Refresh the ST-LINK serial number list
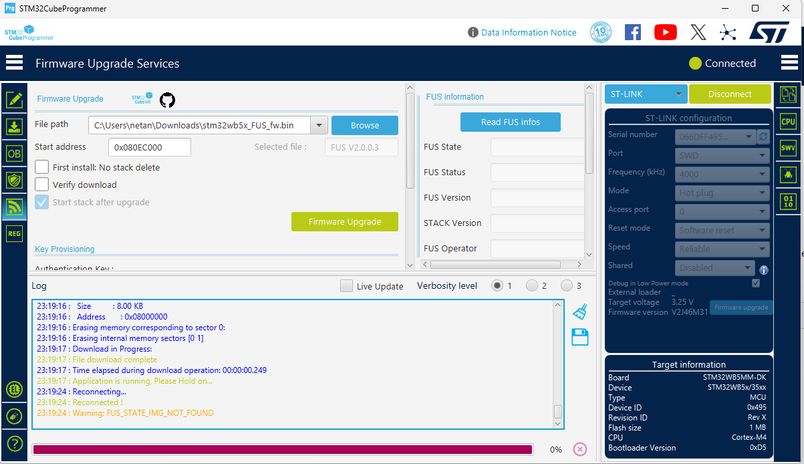804x464 pixels. click(x=763, y=136)
